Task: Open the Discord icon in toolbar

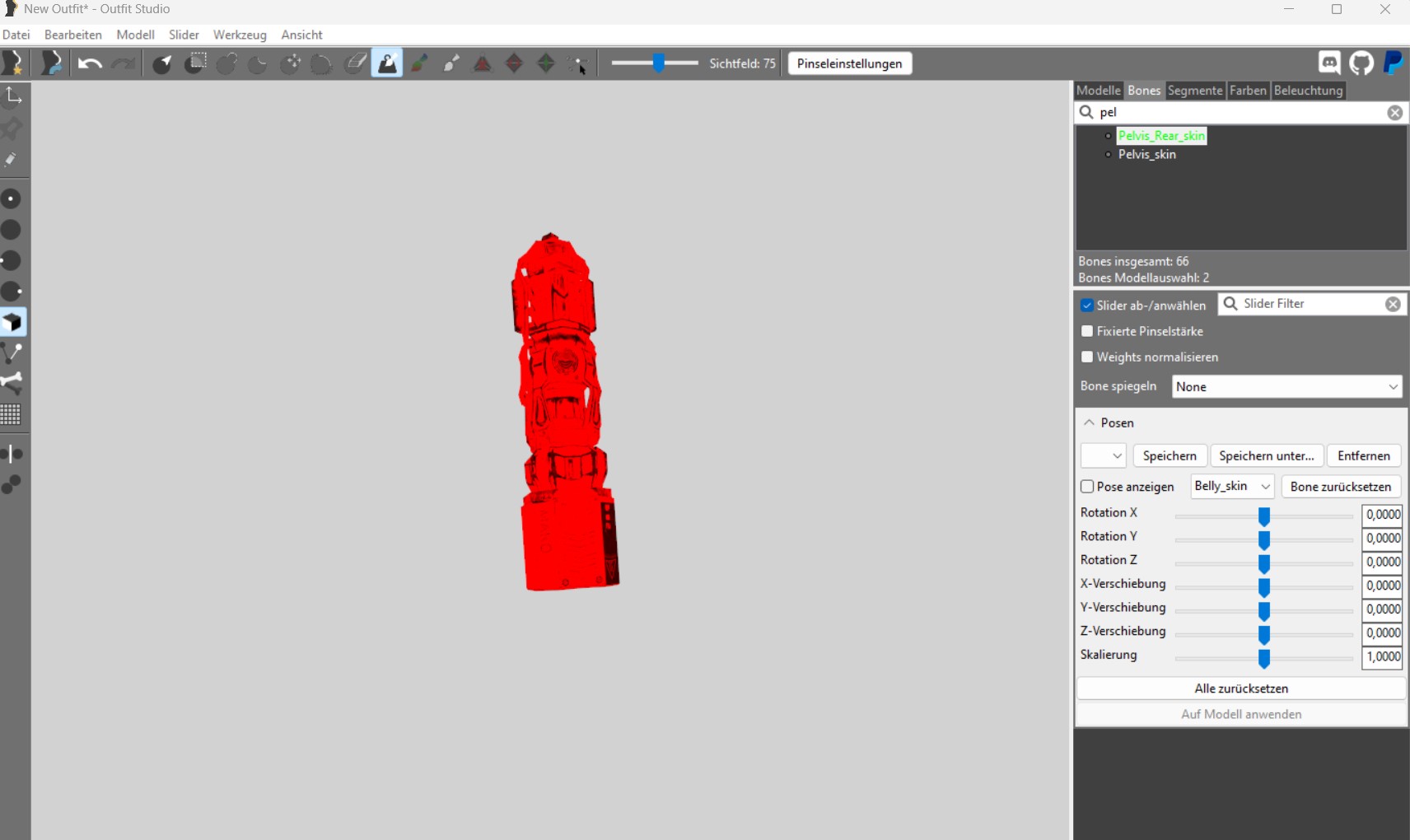Action: point(1329,63)
